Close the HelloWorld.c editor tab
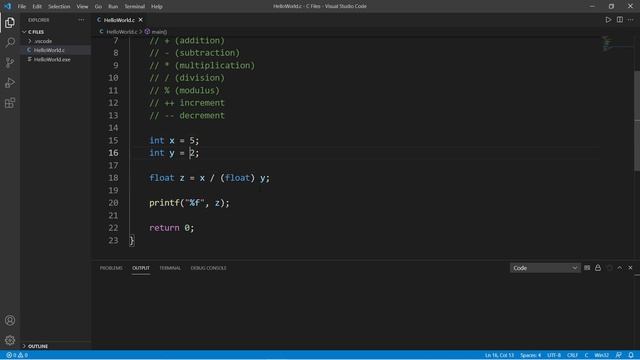 pos(140,20)
